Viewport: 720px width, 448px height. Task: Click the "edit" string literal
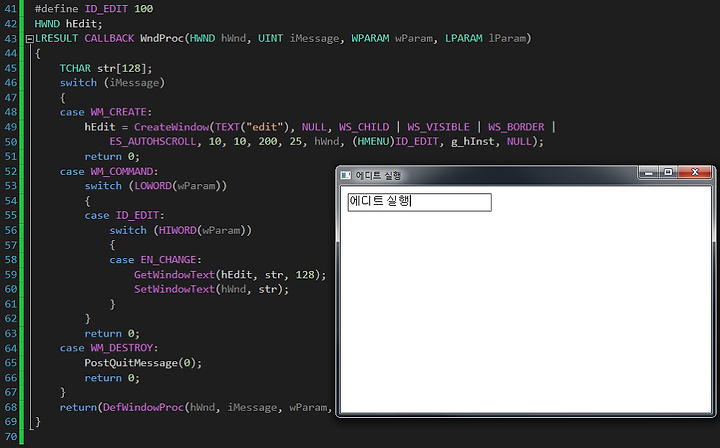pos(264,127)
